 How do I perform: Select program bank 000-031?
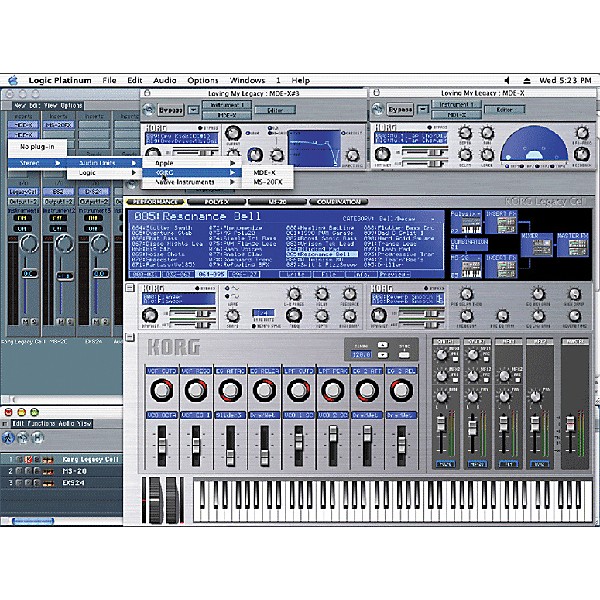145,274
